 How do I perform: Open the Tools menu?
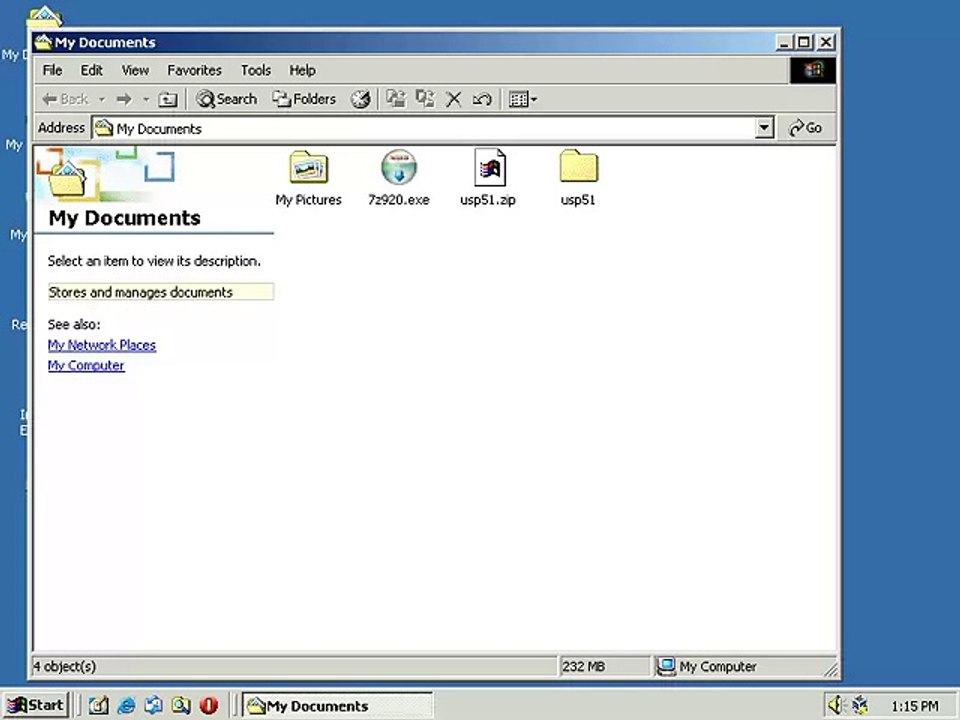point(255,70)
